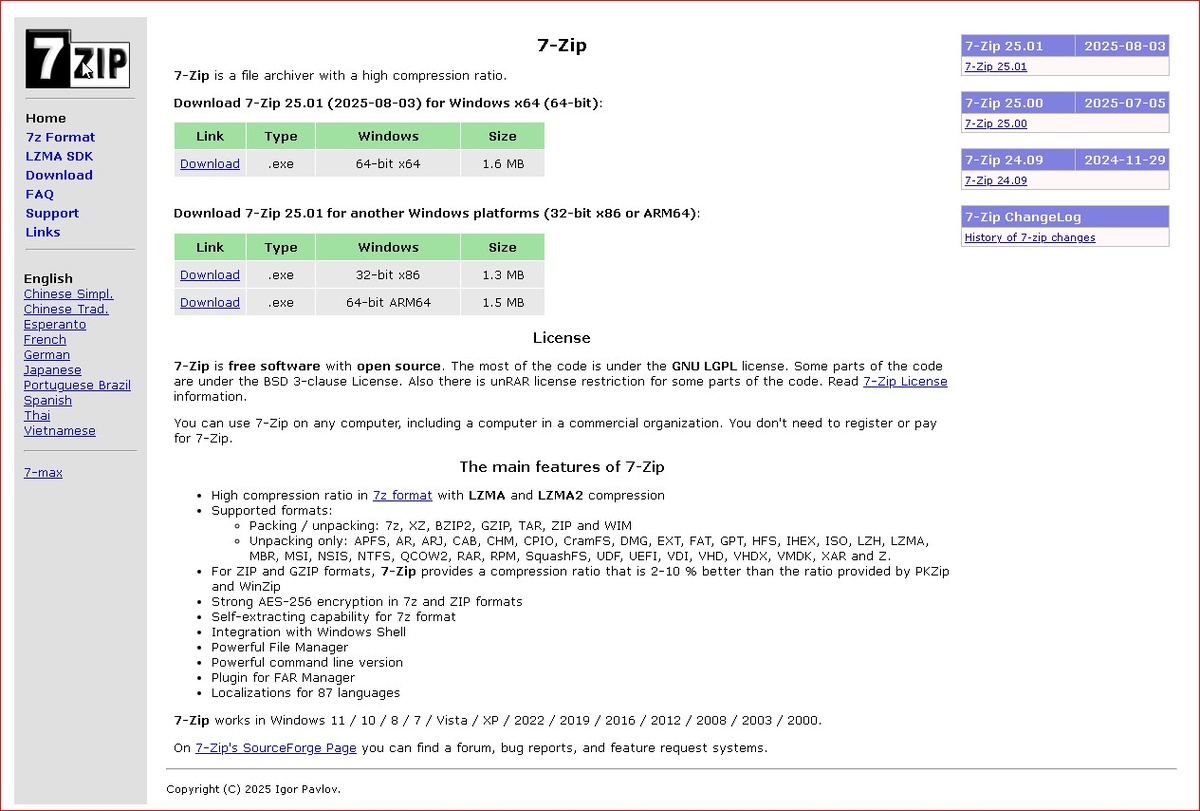This screenshot has width=1200, height=811.
Task: Switch language to Portuguese Brazil
Action: (77, 385)
